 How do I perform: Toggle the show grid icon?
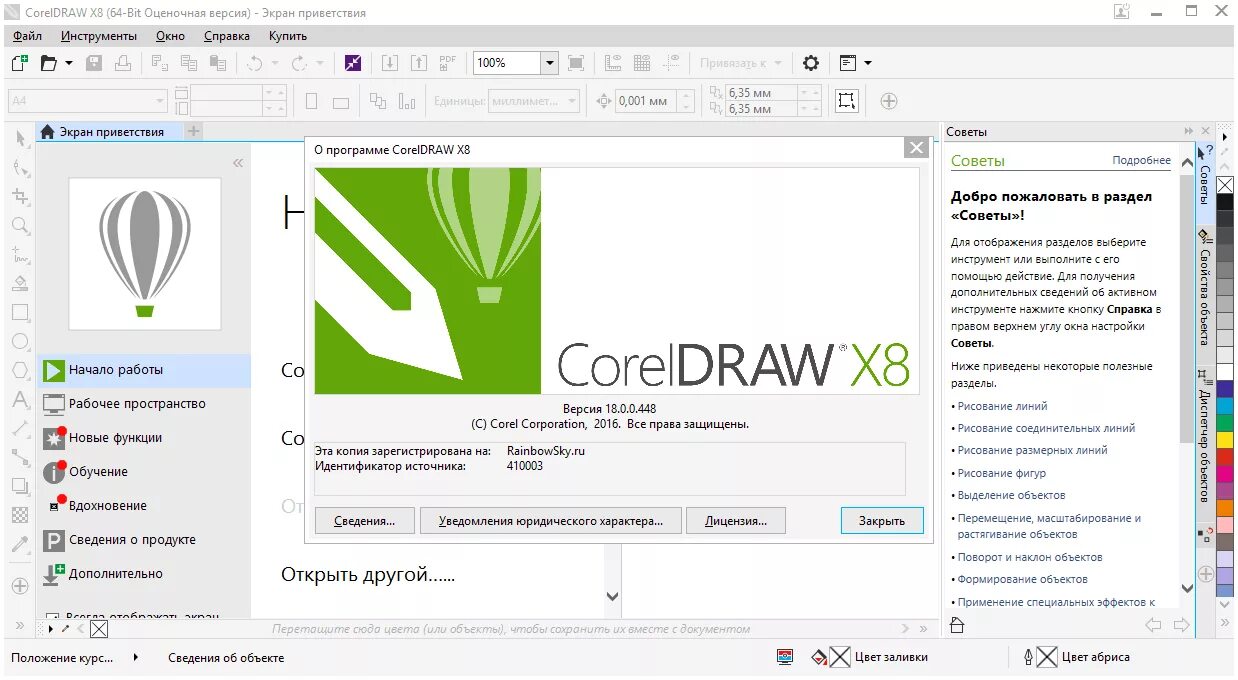[642, 63]
